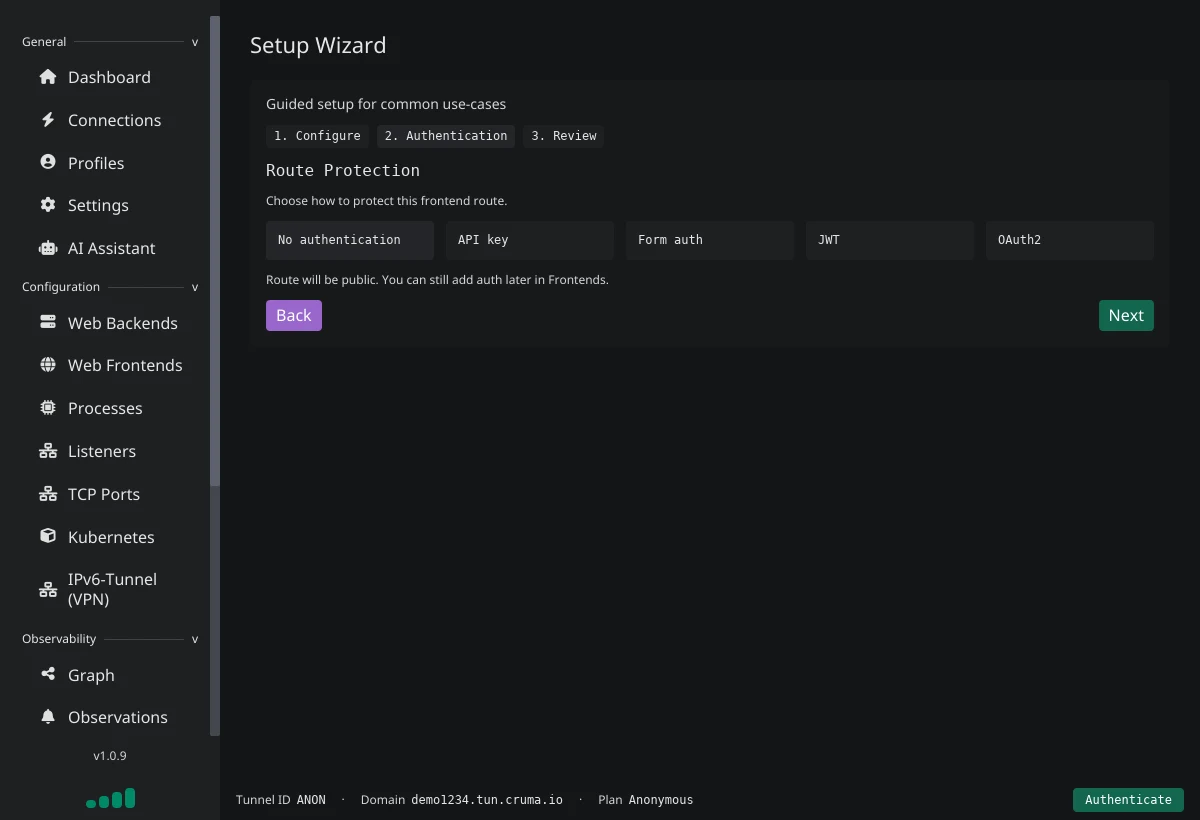The height and width of the screenshot is (820, 1200).
Task: Click the Next button
Action: click(x=1126, y=315)
